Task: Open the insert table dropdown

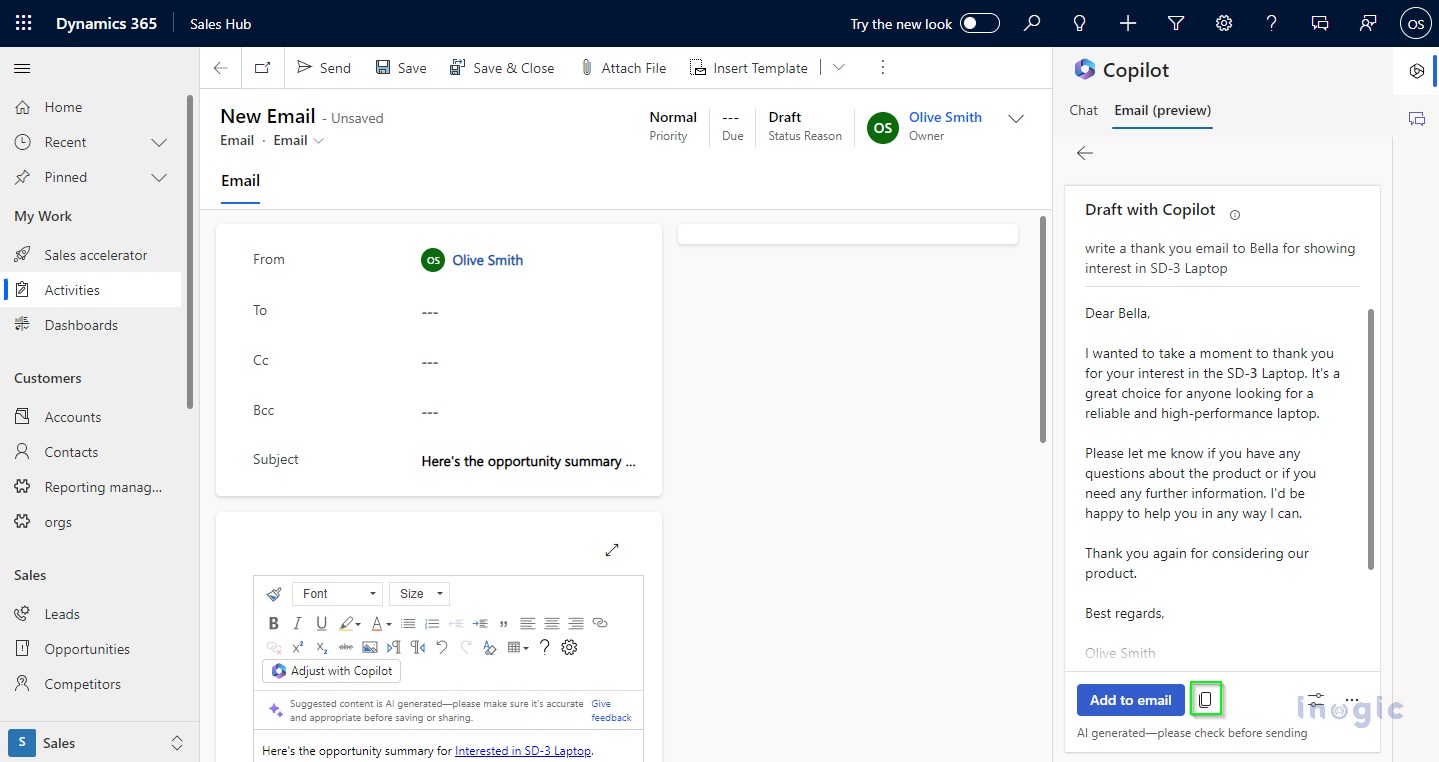Action: click(517, 647)
